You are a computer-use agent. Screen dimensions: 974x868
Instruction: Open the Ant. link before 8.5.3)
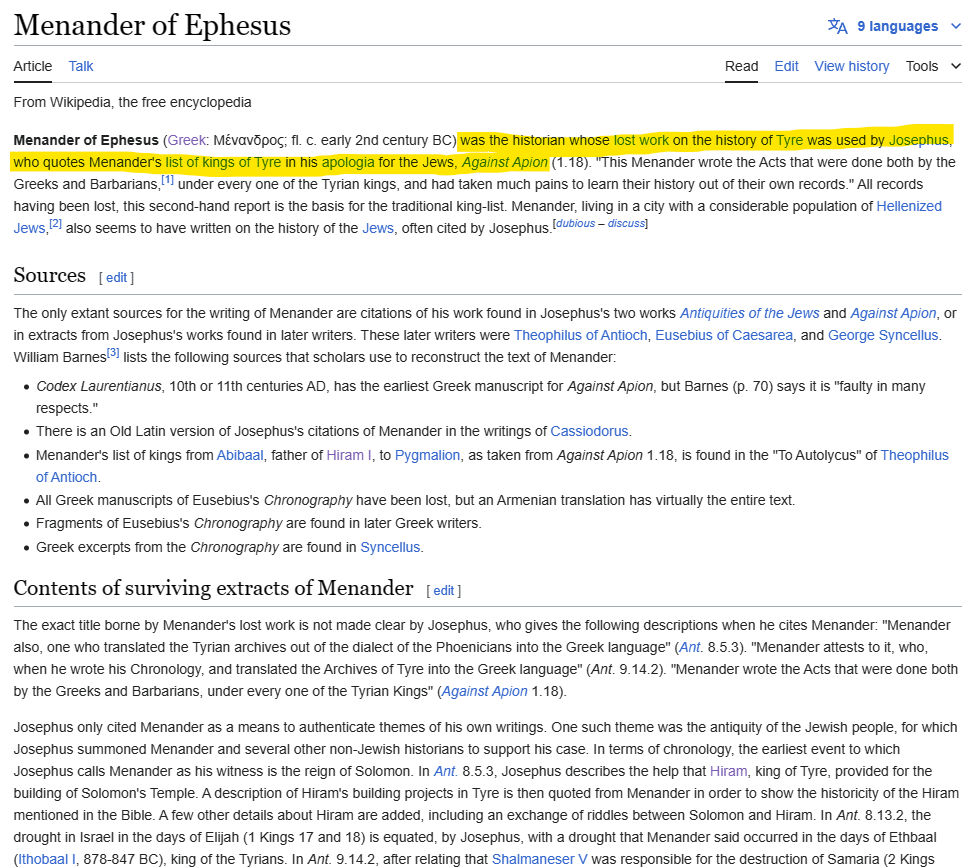[x=690, y=647]
